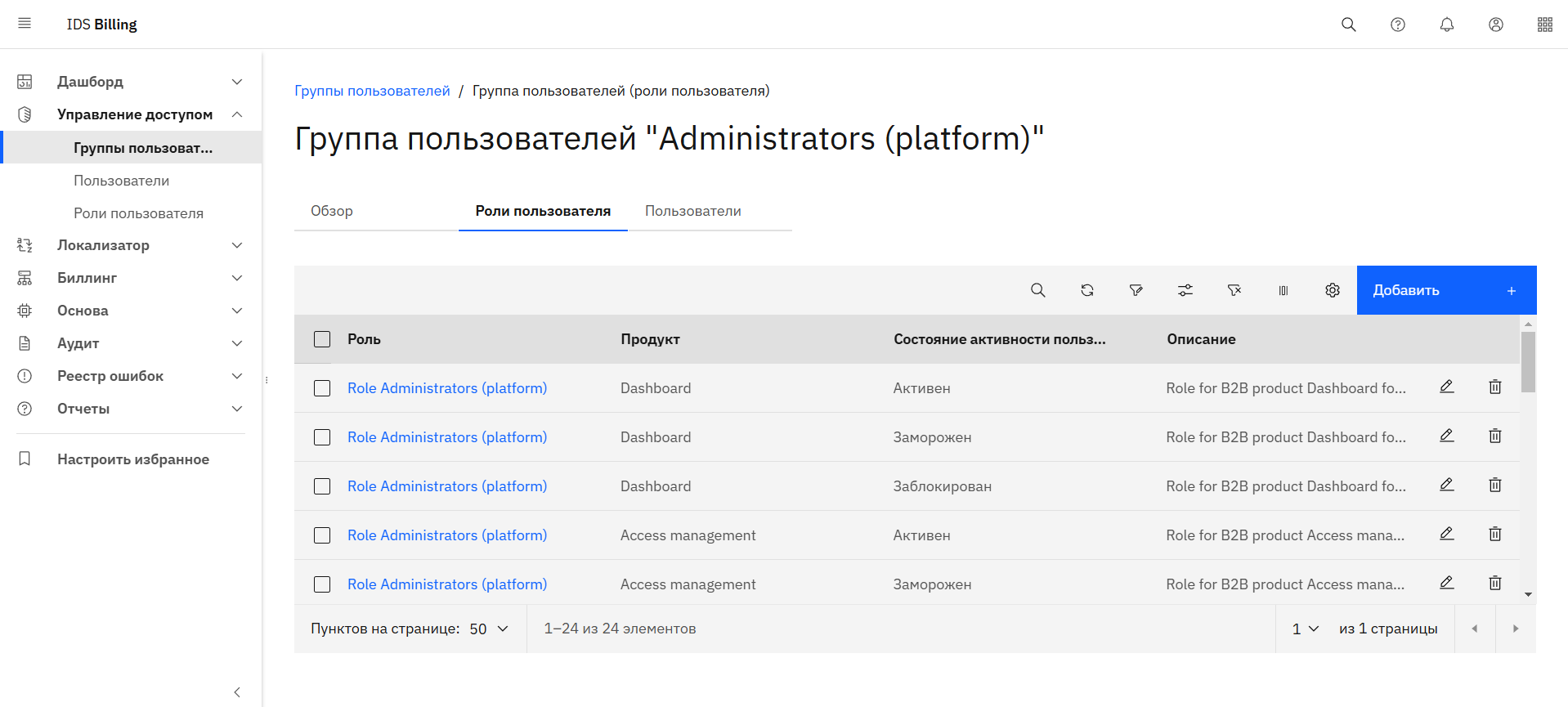Tick the Замороженный Access management row checkbox
This screenshot has height=707, width=1568.
click(322, 584)
